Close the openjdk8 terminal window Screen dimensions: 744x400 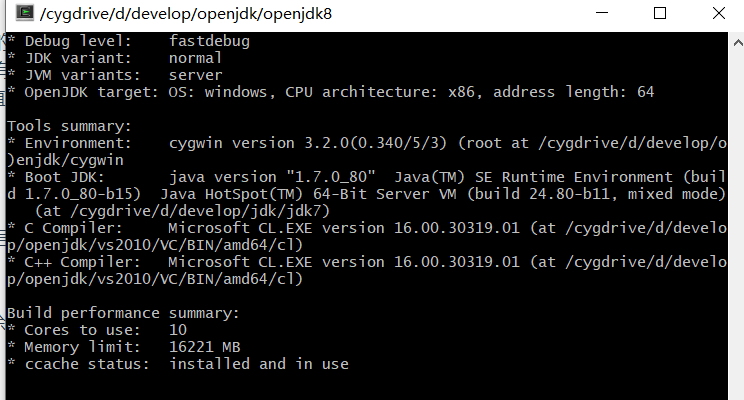click(719, 15)
